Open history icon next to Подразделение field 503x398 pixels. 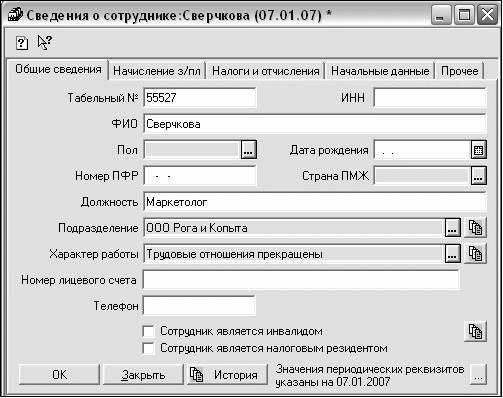point(476,228)
